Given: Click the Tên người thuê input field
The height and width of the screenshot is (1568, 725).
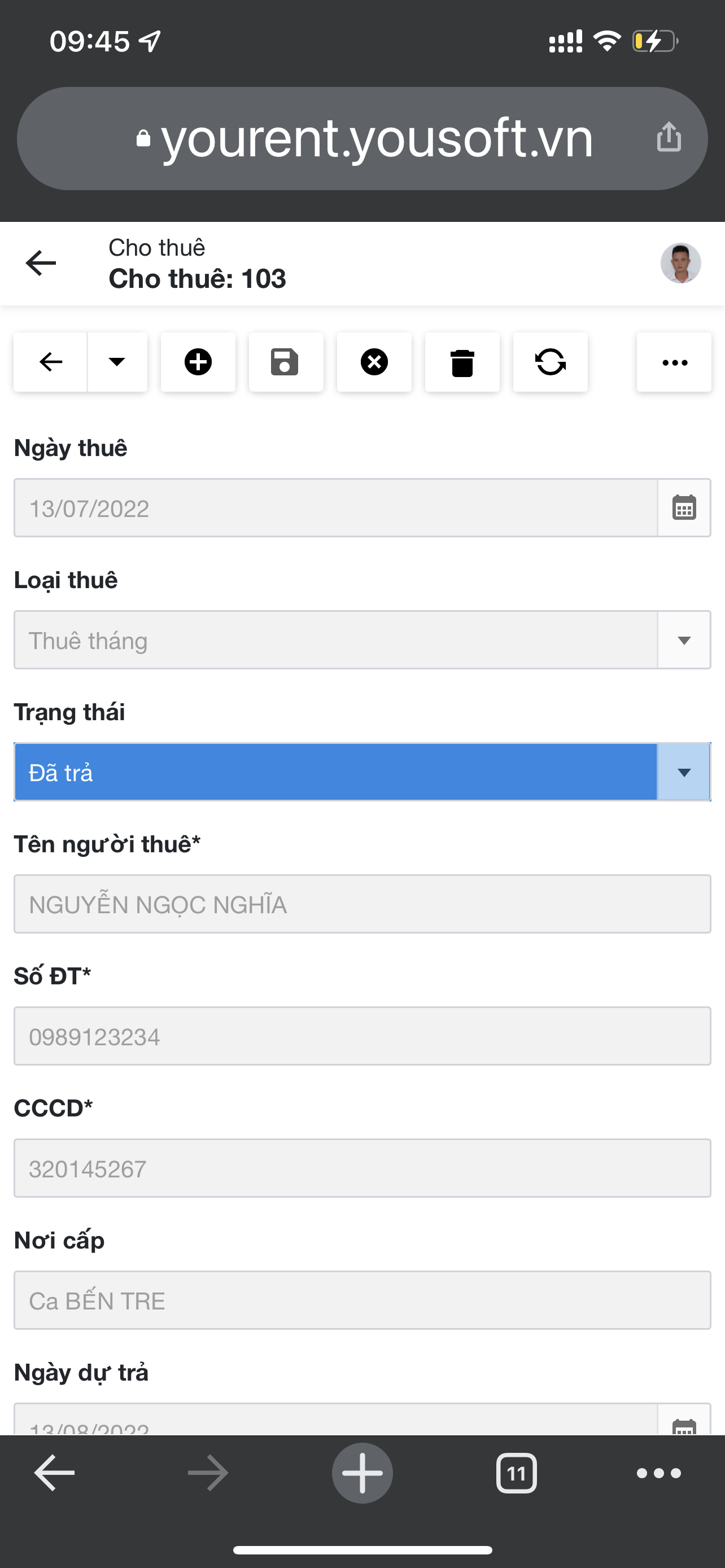Looking at the screenshot, I should click(x=362, y=904).
